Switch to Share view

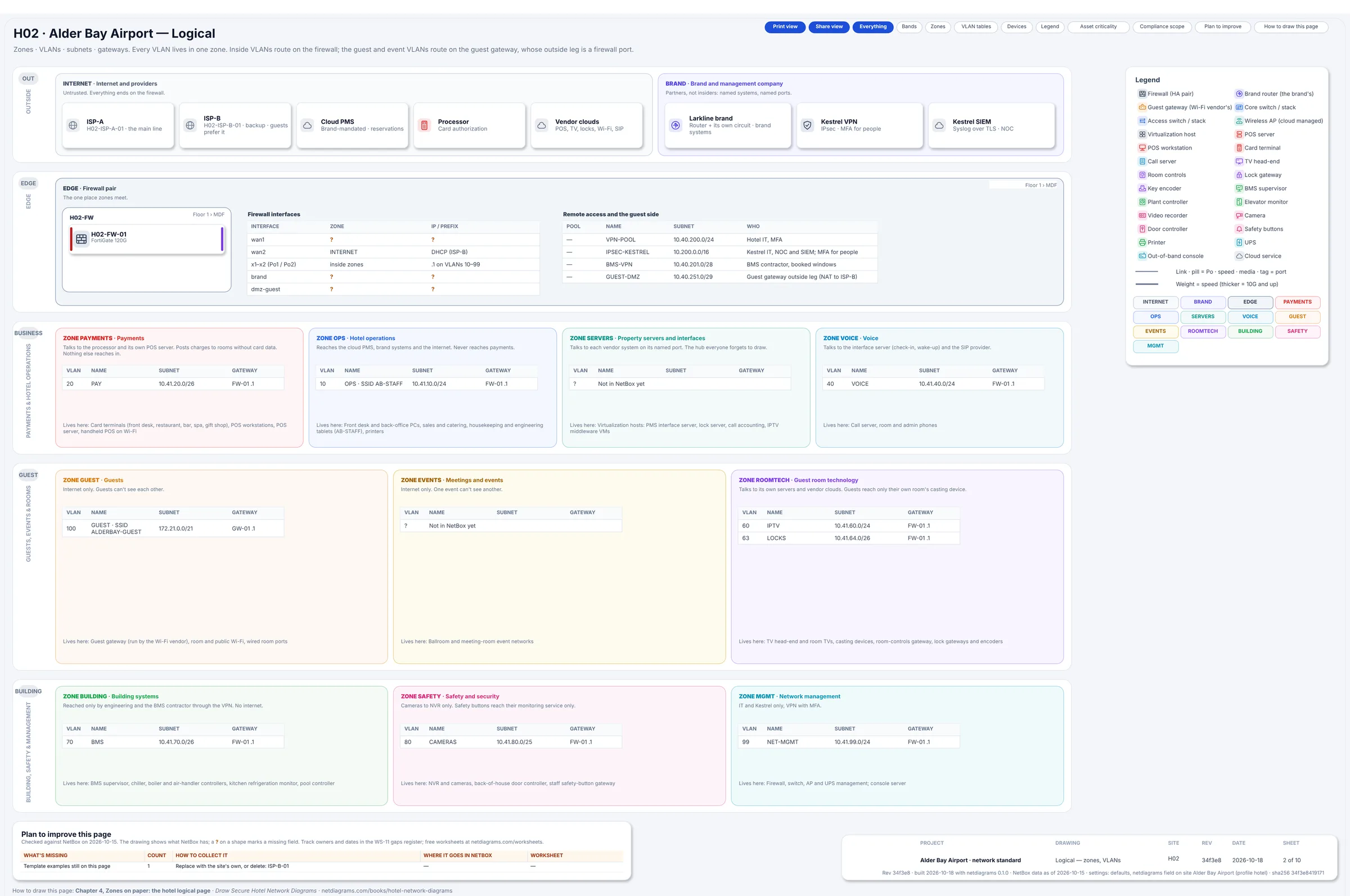coord(829,27)
